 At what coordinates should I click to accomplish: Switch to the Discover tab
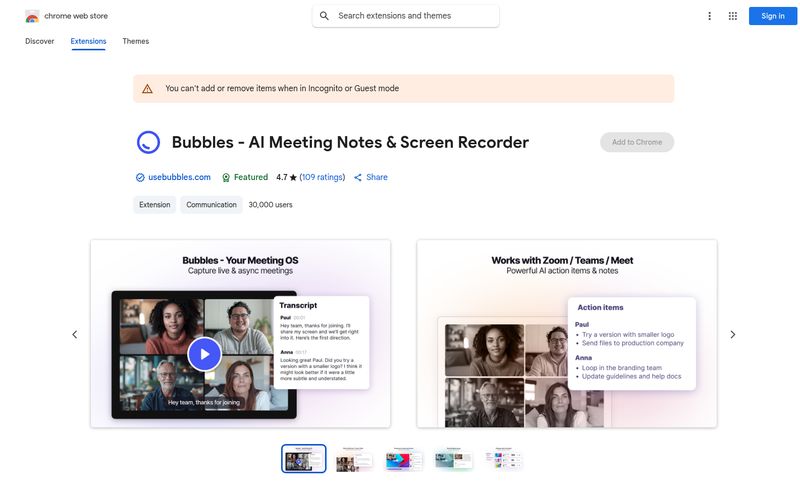(x=39, y=41)
